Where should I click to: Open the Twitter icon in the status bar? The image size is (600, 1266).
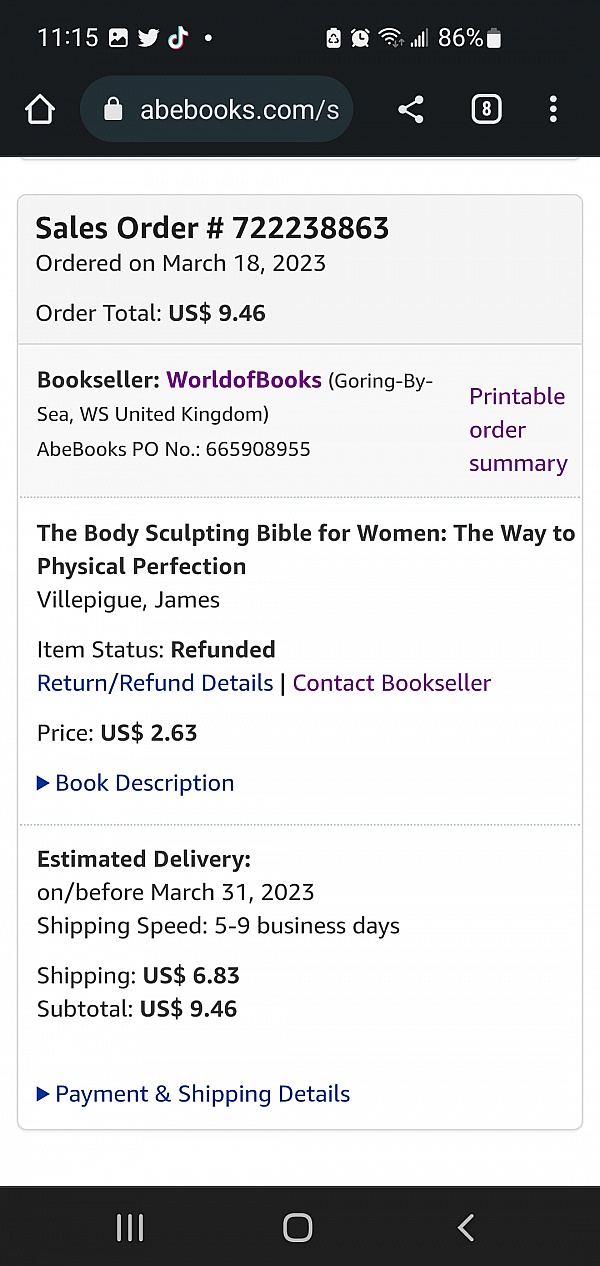[148, 37]
